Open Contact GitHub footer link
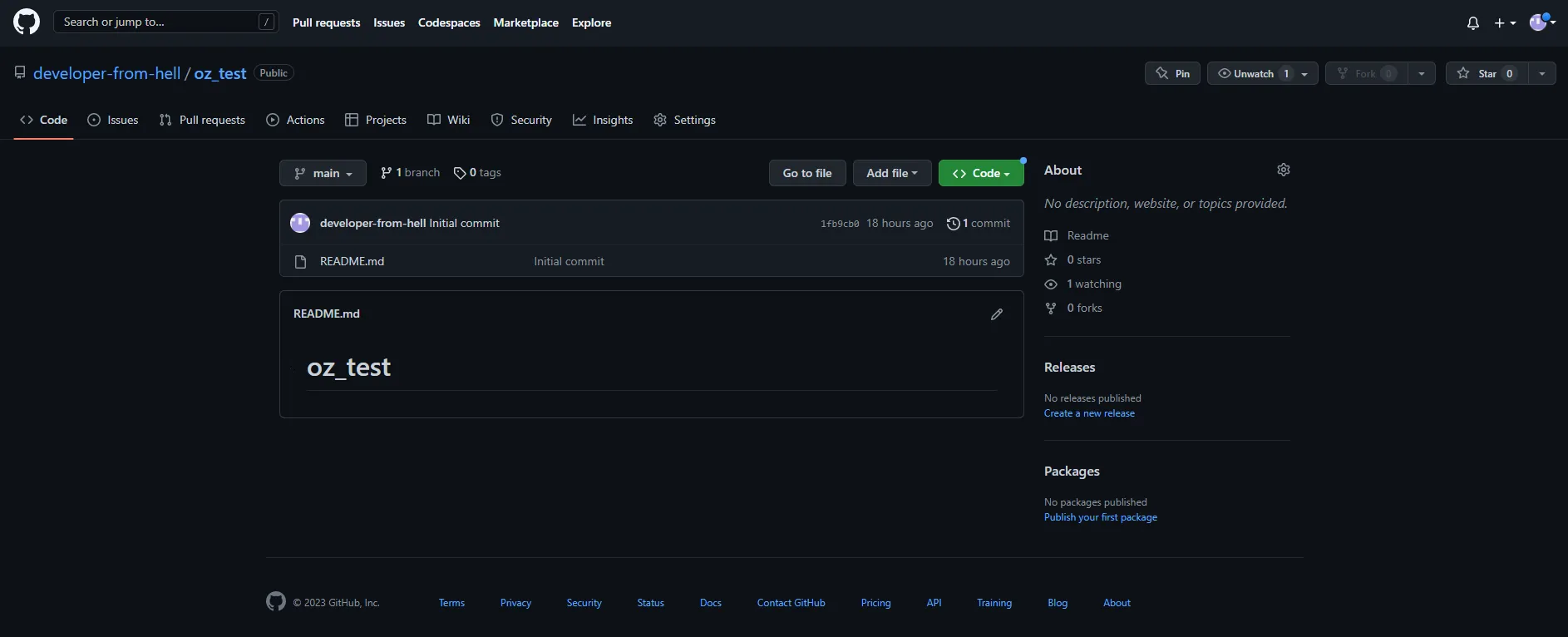Image resolution: width=1568 pixels, height=637 pixels. point(791,603)
